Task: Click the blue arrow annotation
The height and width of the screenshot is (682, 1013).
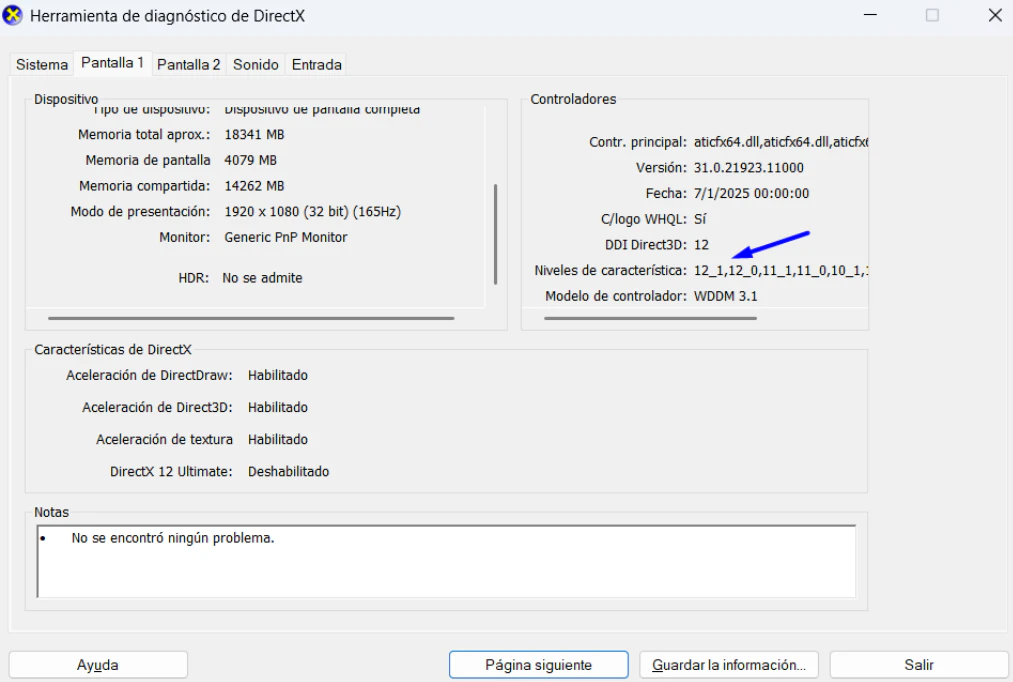Action: click(770, 246)
